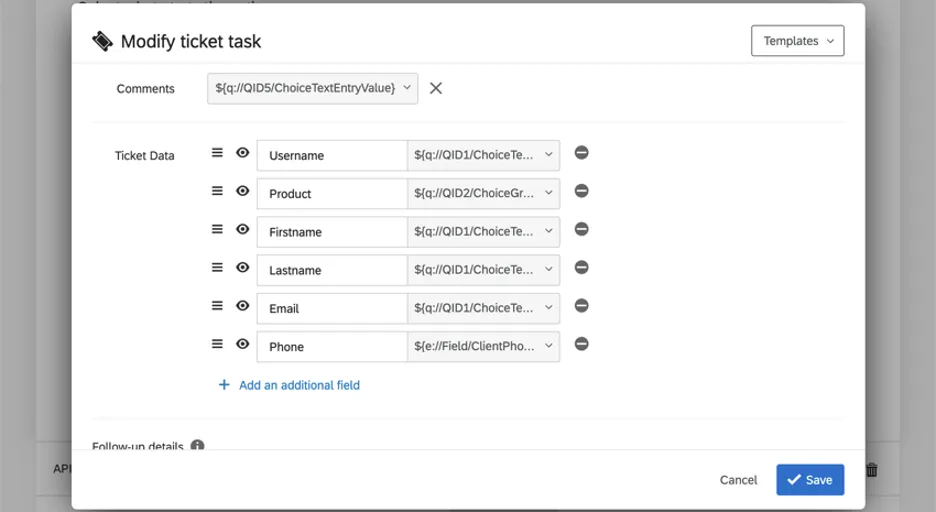This screenshot has width=936, height=512.
Task: Click the info icon next to Follow-up details
Action: 198,445
